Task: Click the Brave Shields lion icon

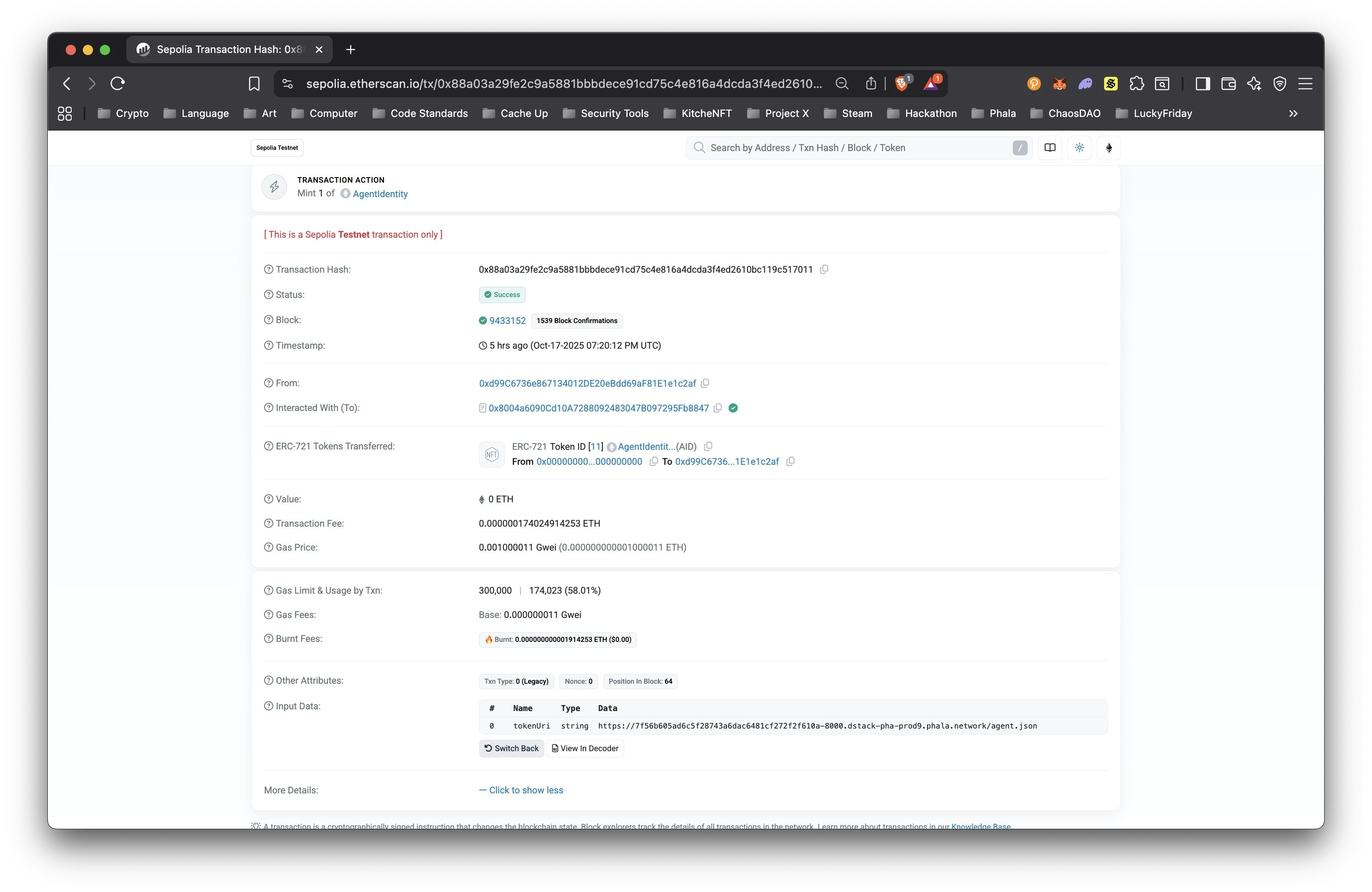Action: pyautogui.click(x=901, y=84)
